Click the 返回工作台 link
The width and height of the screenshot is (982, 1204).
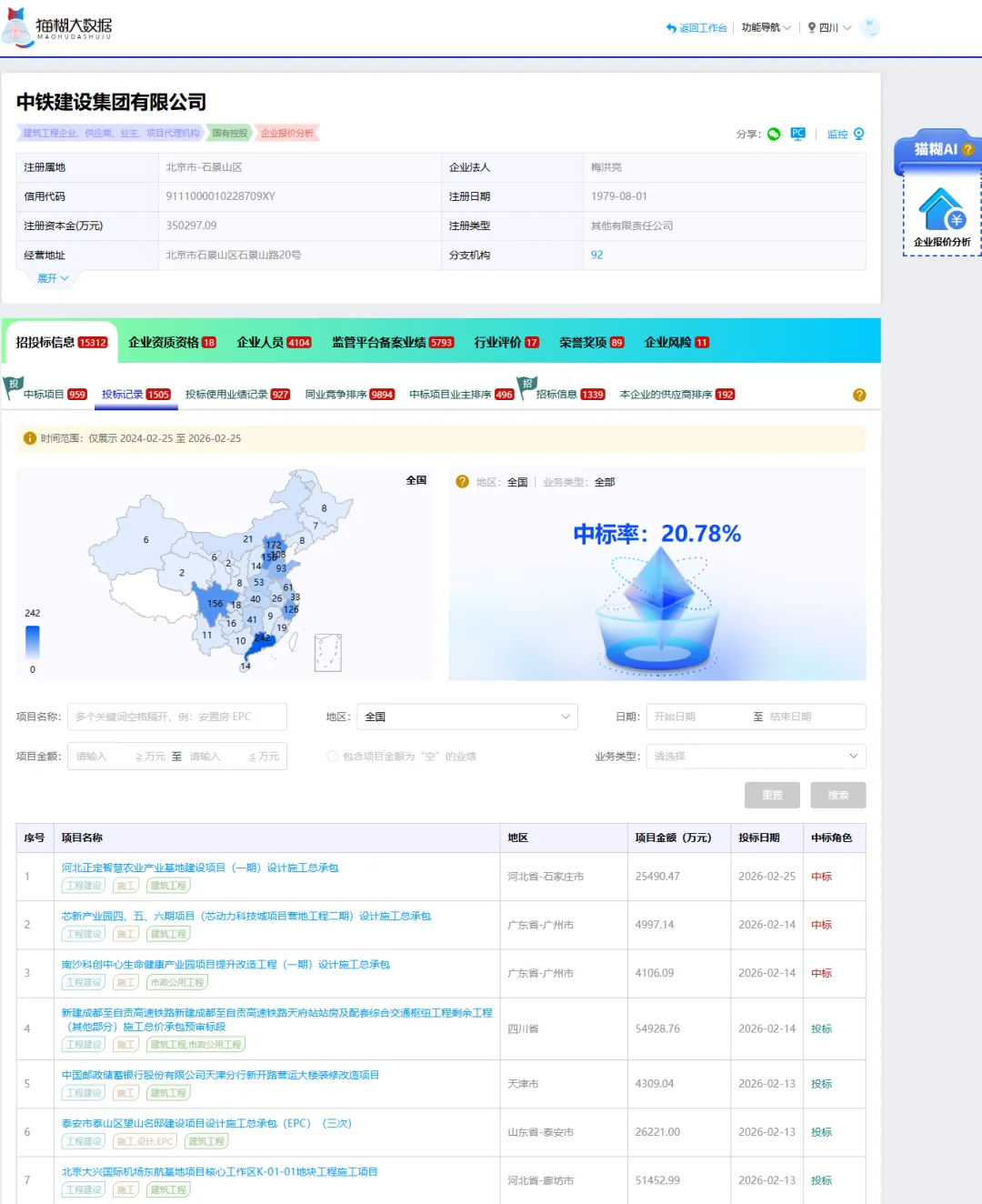703,28
